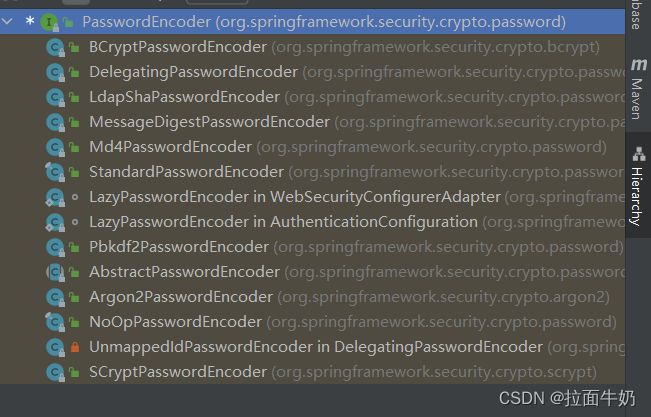Screen dimensions: 651x417
Task: Click the green interface icon of PasswordEncoder
Action: 49,22
